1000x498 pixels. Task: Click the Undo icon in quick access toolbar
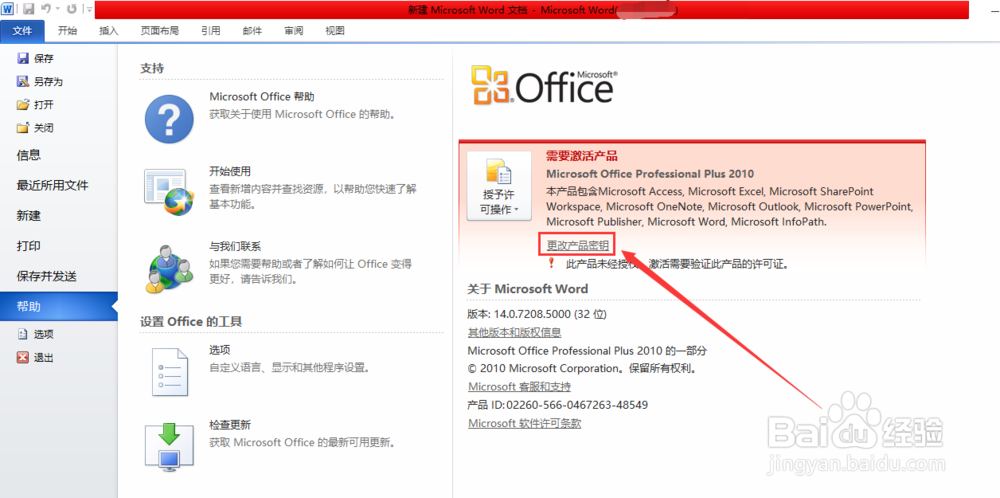click(45, 9)
